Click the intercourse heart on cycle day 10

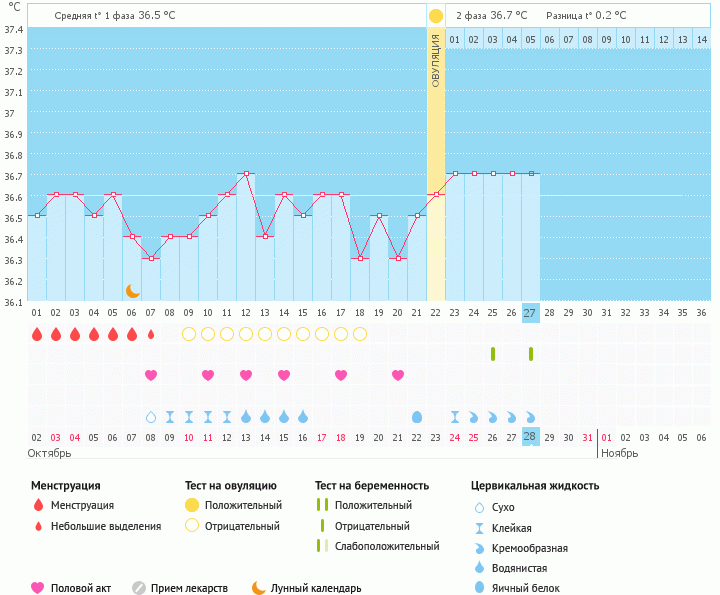tap(208, 375)
